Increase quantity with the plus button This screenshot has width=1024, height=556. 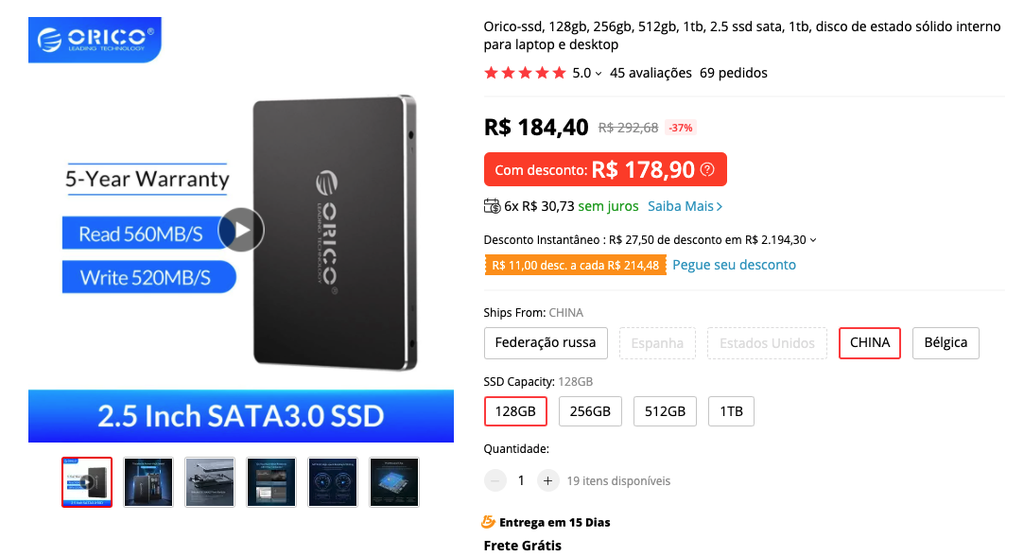pos(547,481)
